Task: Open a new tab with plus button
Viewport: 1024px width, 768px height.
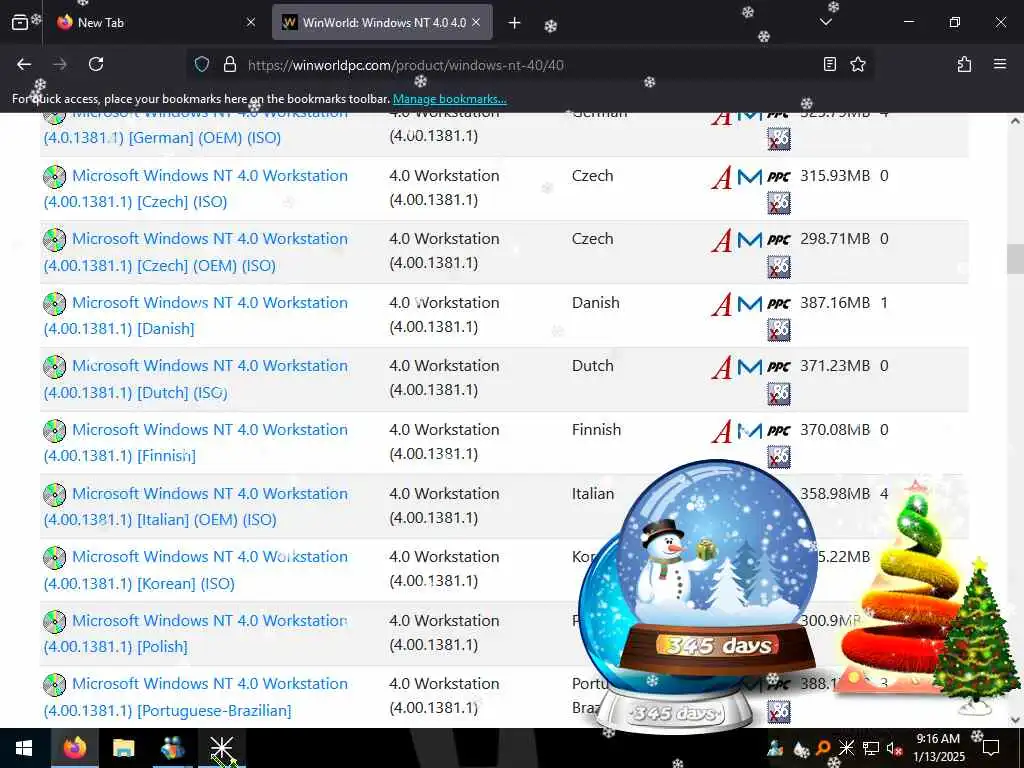Action: pos(514,23)
